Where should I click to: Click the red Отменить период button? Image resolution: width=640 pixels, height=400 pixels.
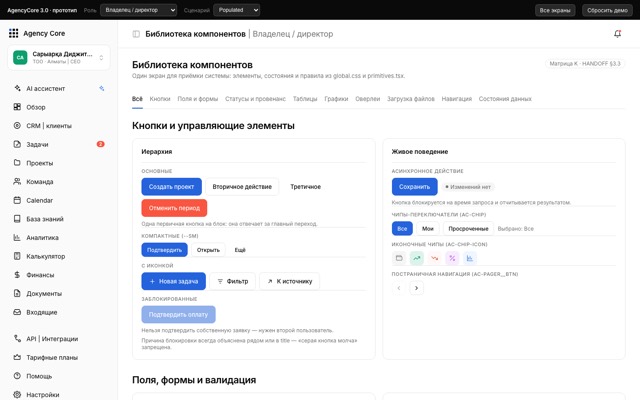[x=174, y=208]
